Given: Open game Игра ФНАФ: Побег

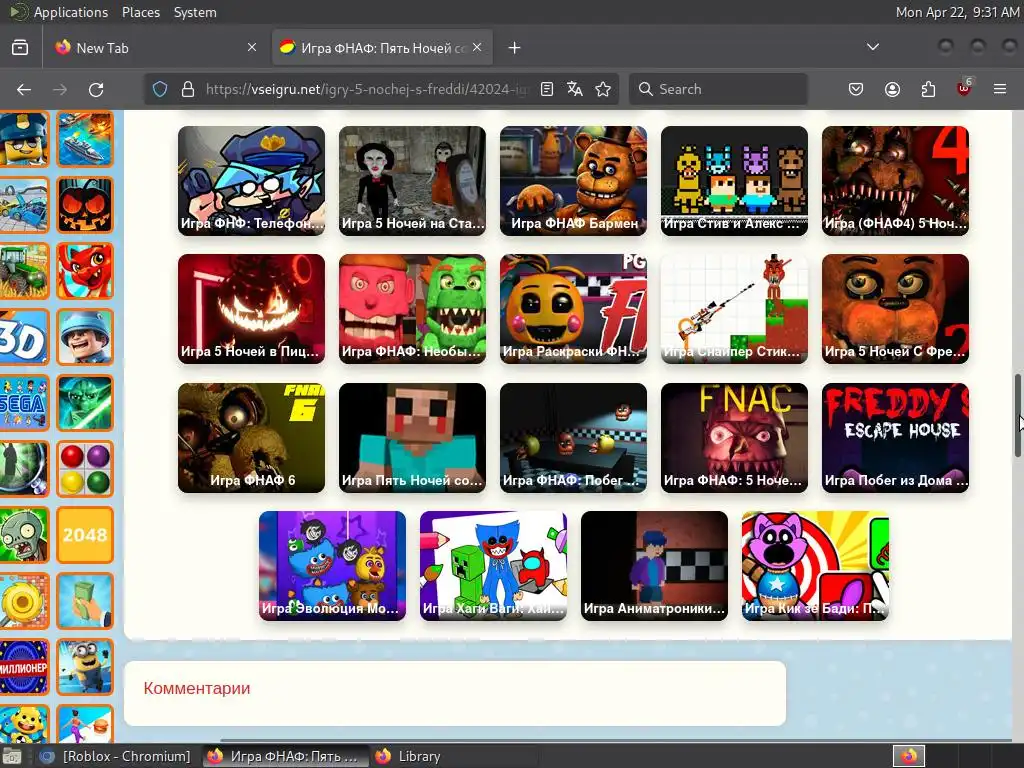Looking at the screenshot, I should pyautogui.click(x=573, y=438).
